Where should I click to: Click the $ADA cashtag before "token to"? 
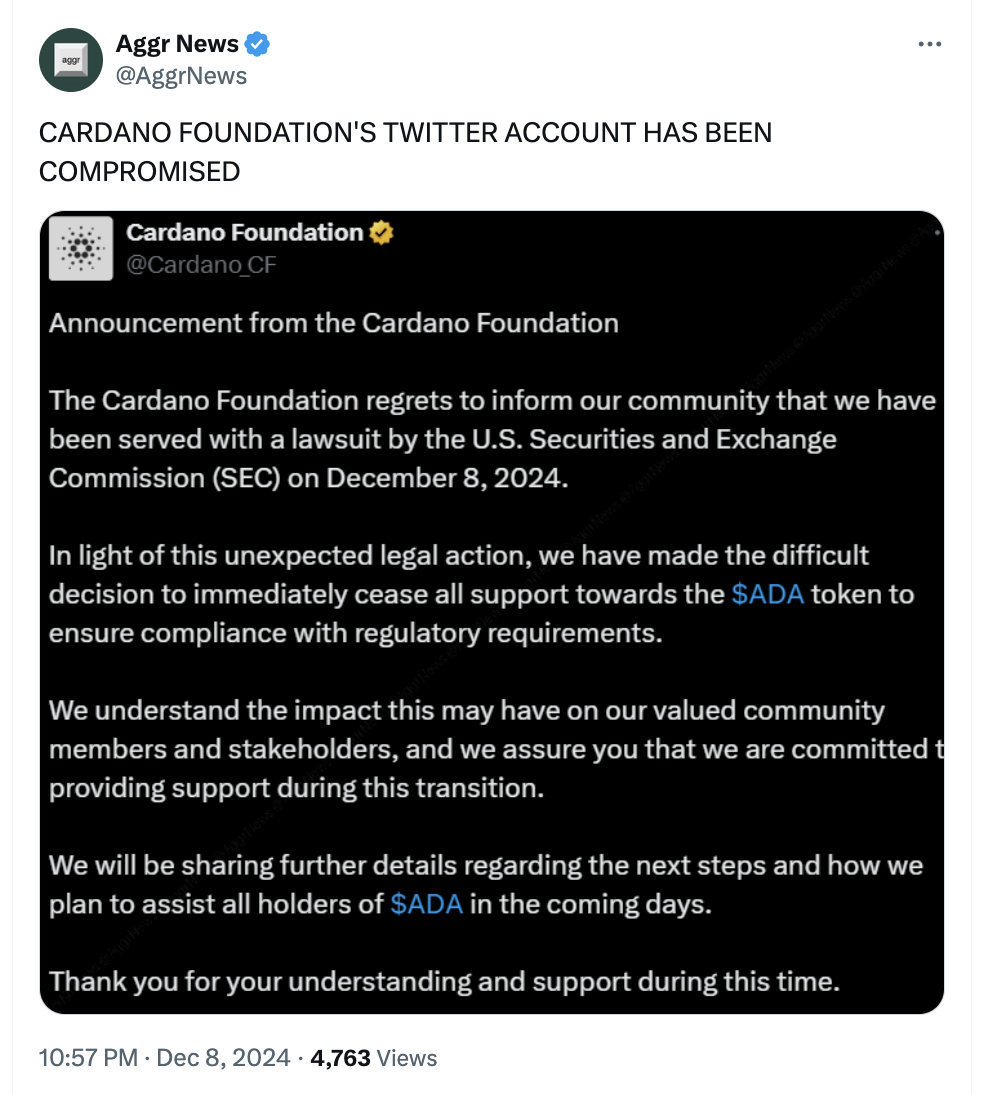click(x=767, y=594)
